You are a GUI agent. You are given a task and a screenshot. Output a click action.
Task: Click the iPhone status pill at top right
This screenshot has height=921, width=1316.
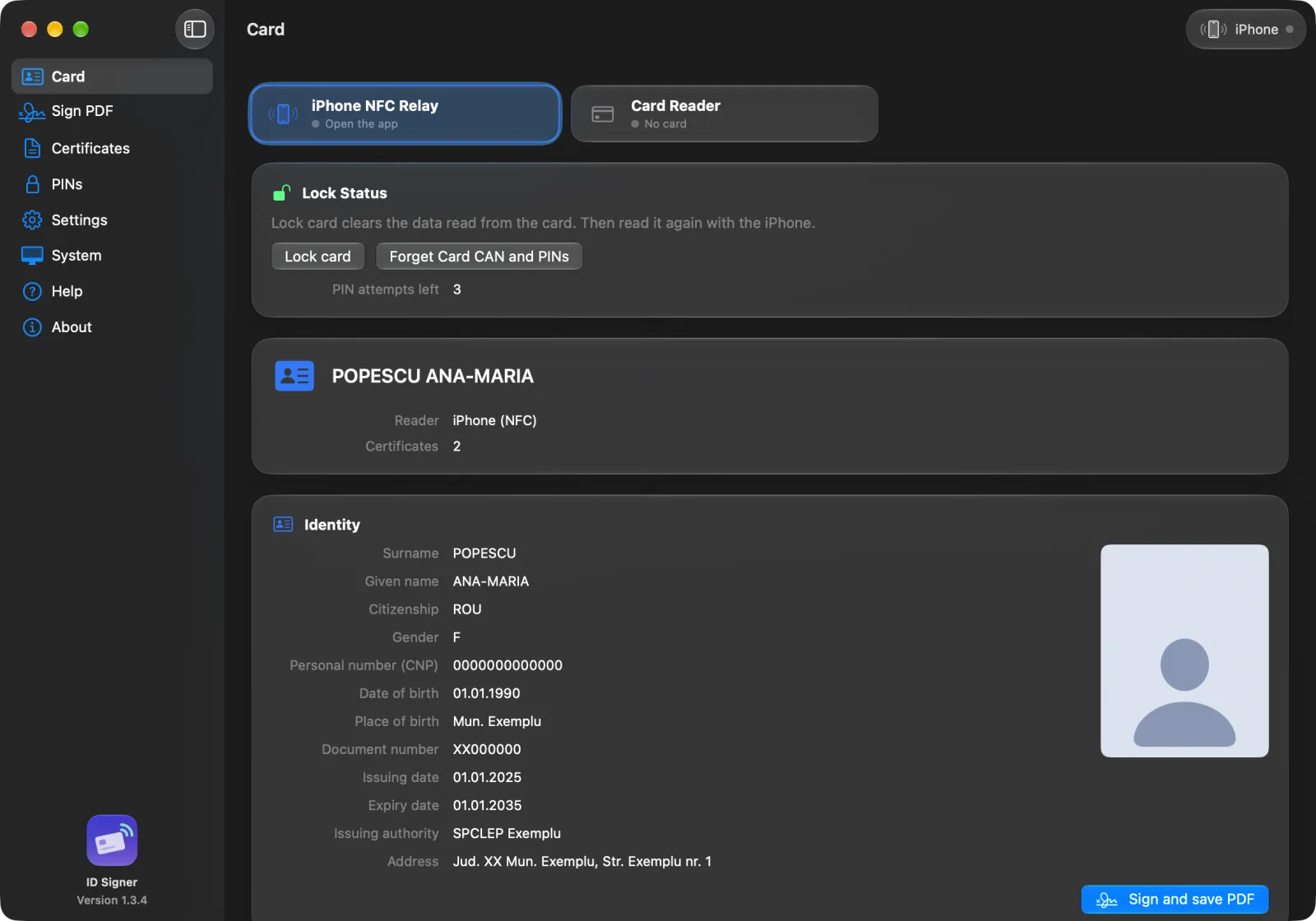coord(1245,30)
